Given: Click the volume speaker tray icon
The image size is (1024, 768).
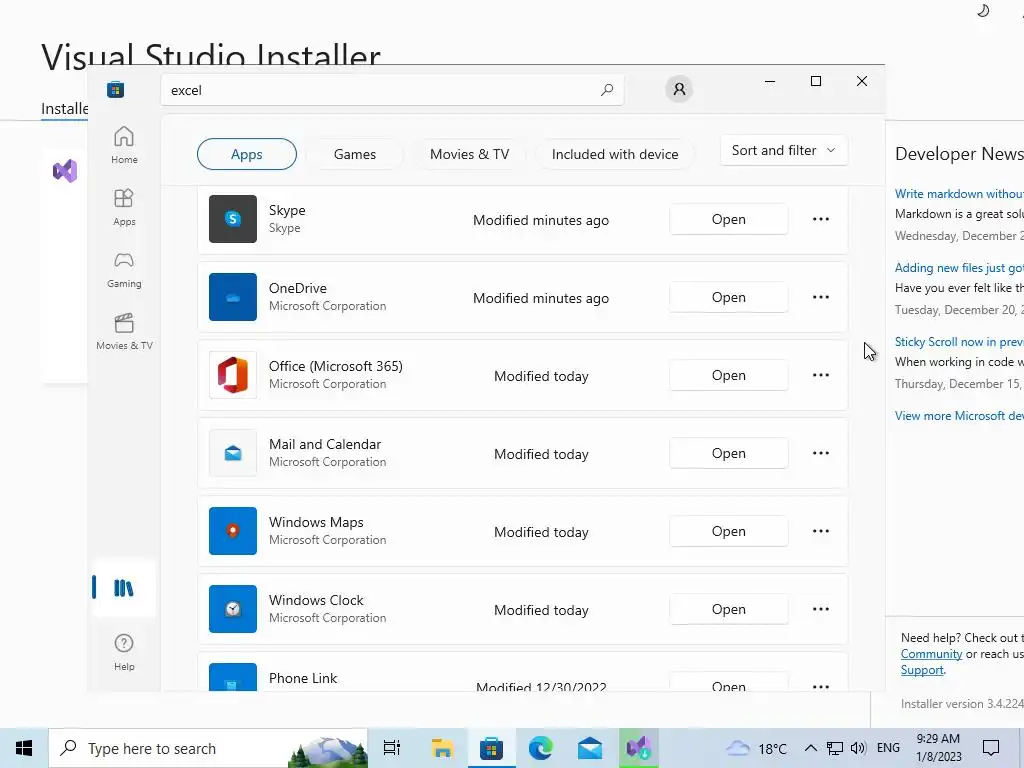Looking at the screenshot, I should [x=858, y=748].
